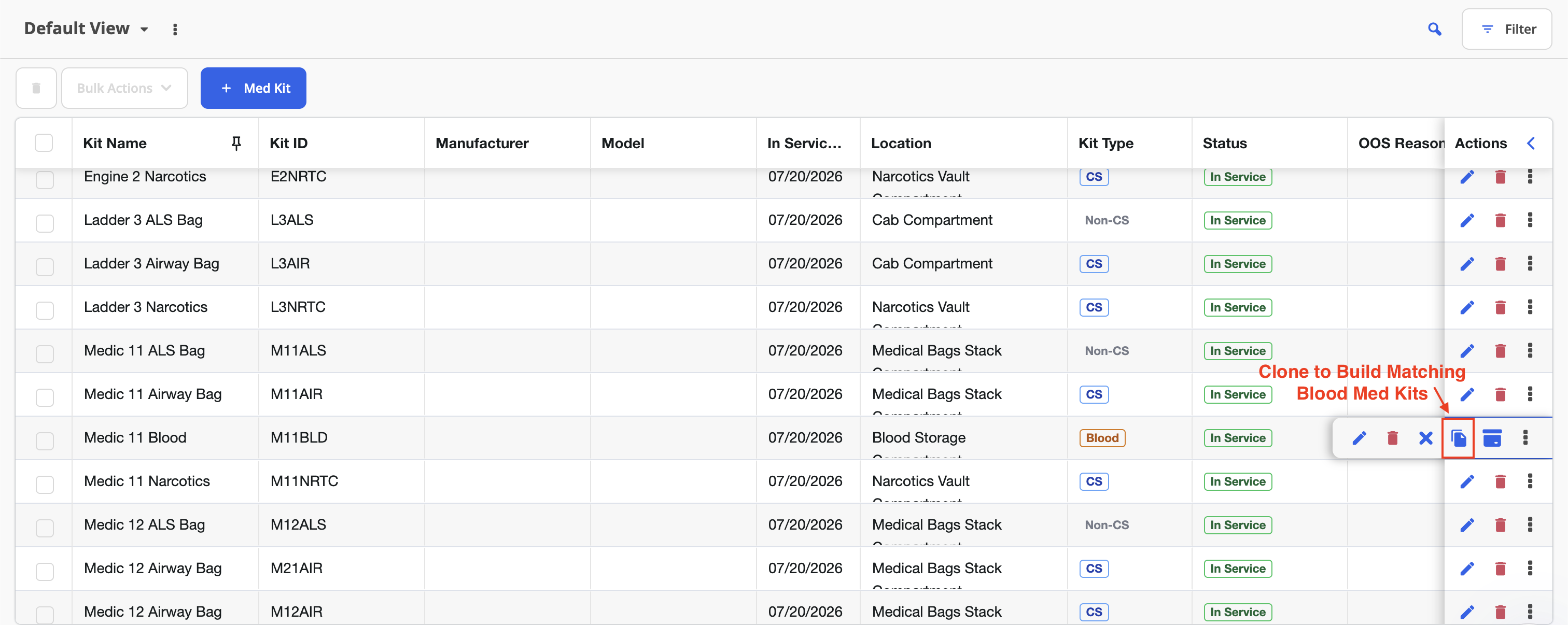Screen dimensions: 1568x625
Task: Select the Blood Storage location cell
Action: tap(918, 437)
